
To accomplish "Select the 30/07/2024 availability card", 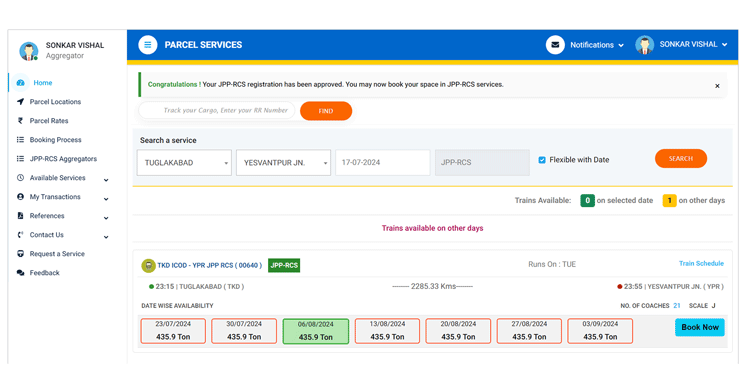I will tap(244, 331).
